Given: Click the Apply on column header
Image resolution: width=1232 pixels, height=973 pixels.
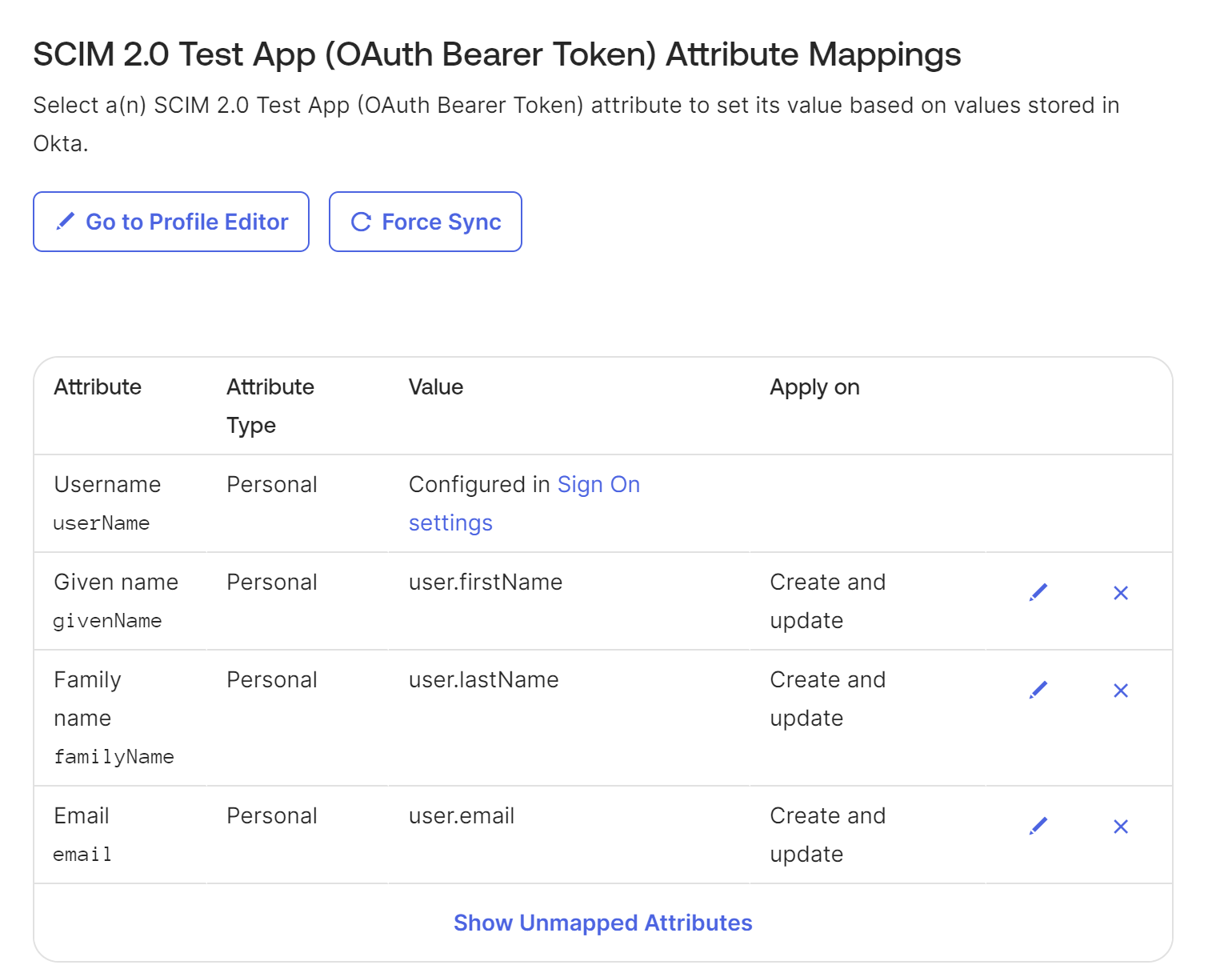Looking at the screenshot, I should 814,387.
